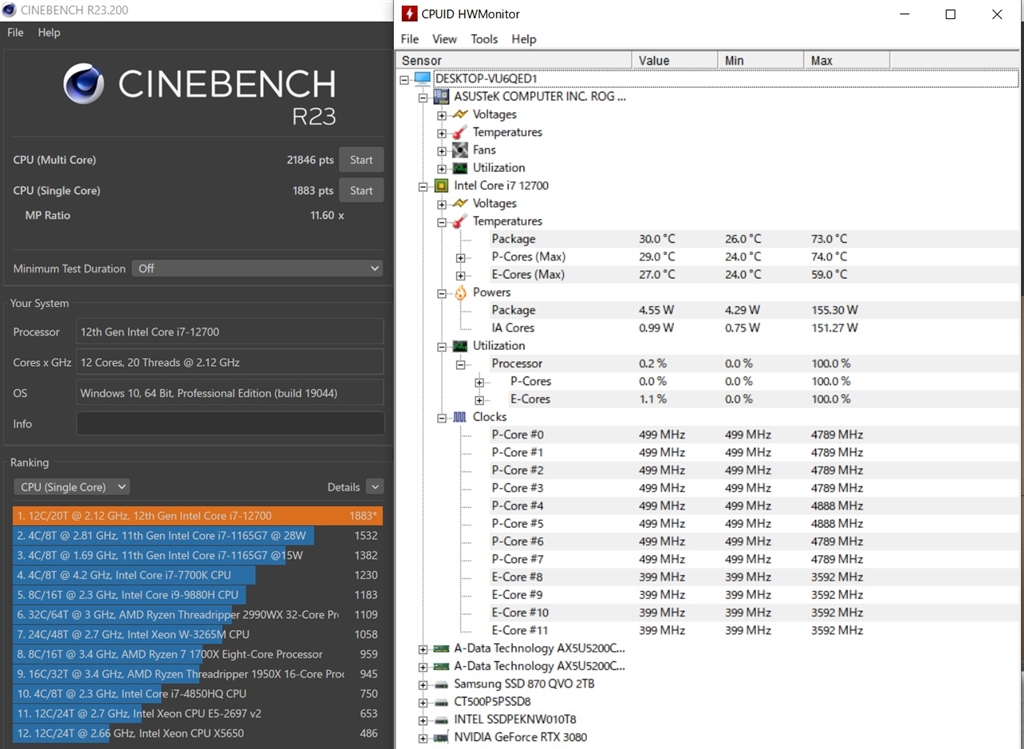1024x749 pixels.
Task: Expand Voltages under ASUSTeK motherboard
Action: 442,115
